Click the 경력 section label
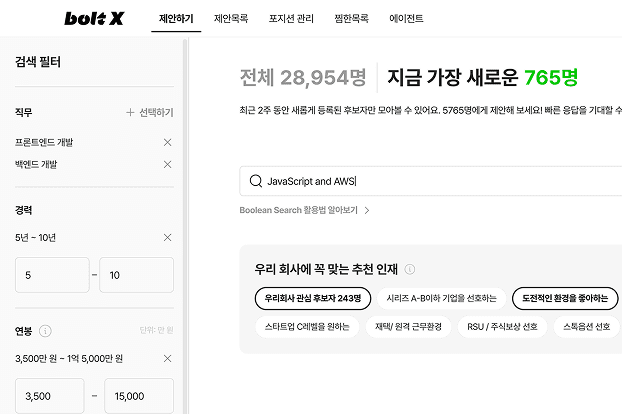The width and height of the screenshot is (622, 414). (23, 210)
